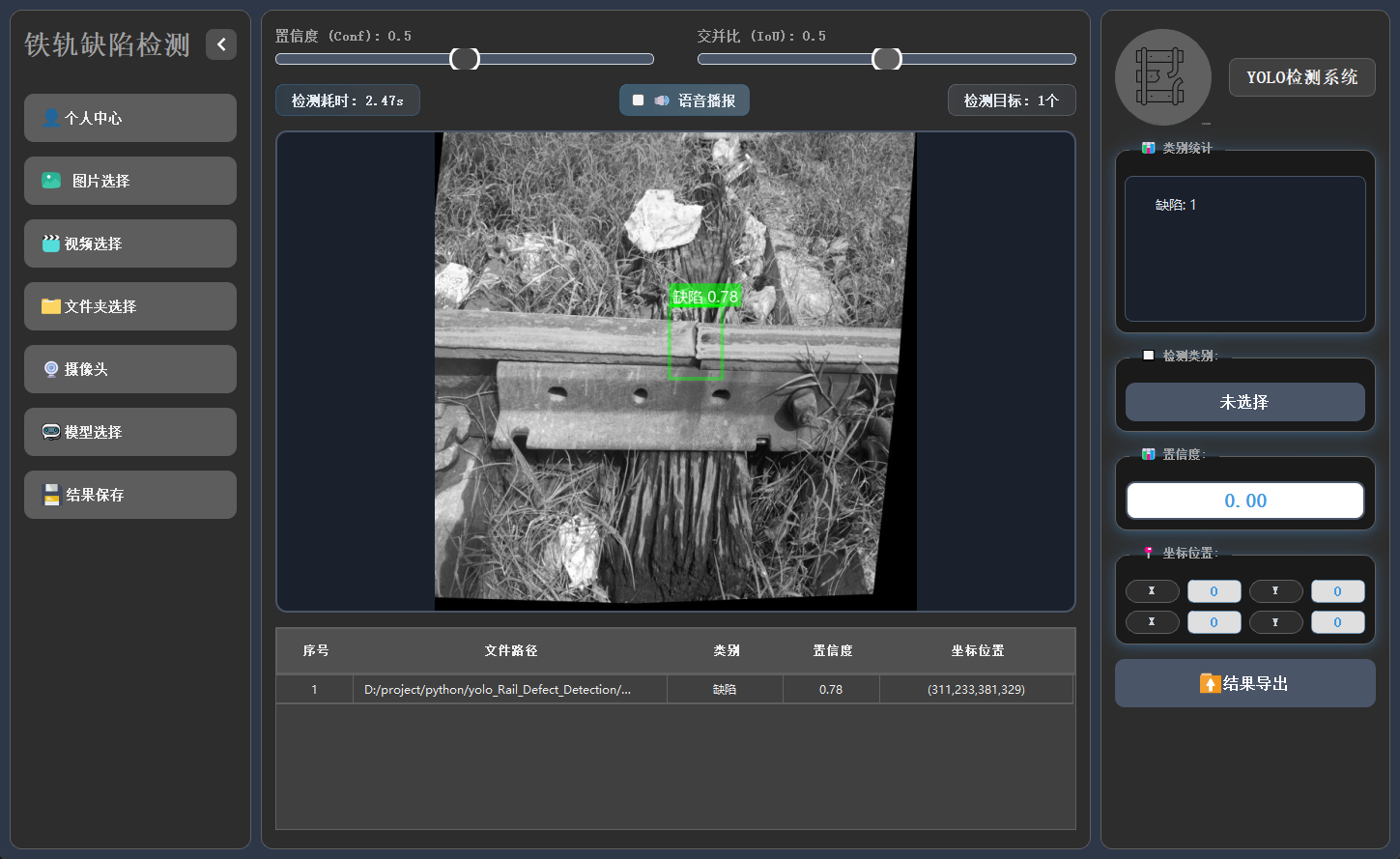Start the 摄像头 camera input
This screenshot has height=859, width=1400.
(x=130, y=369)
